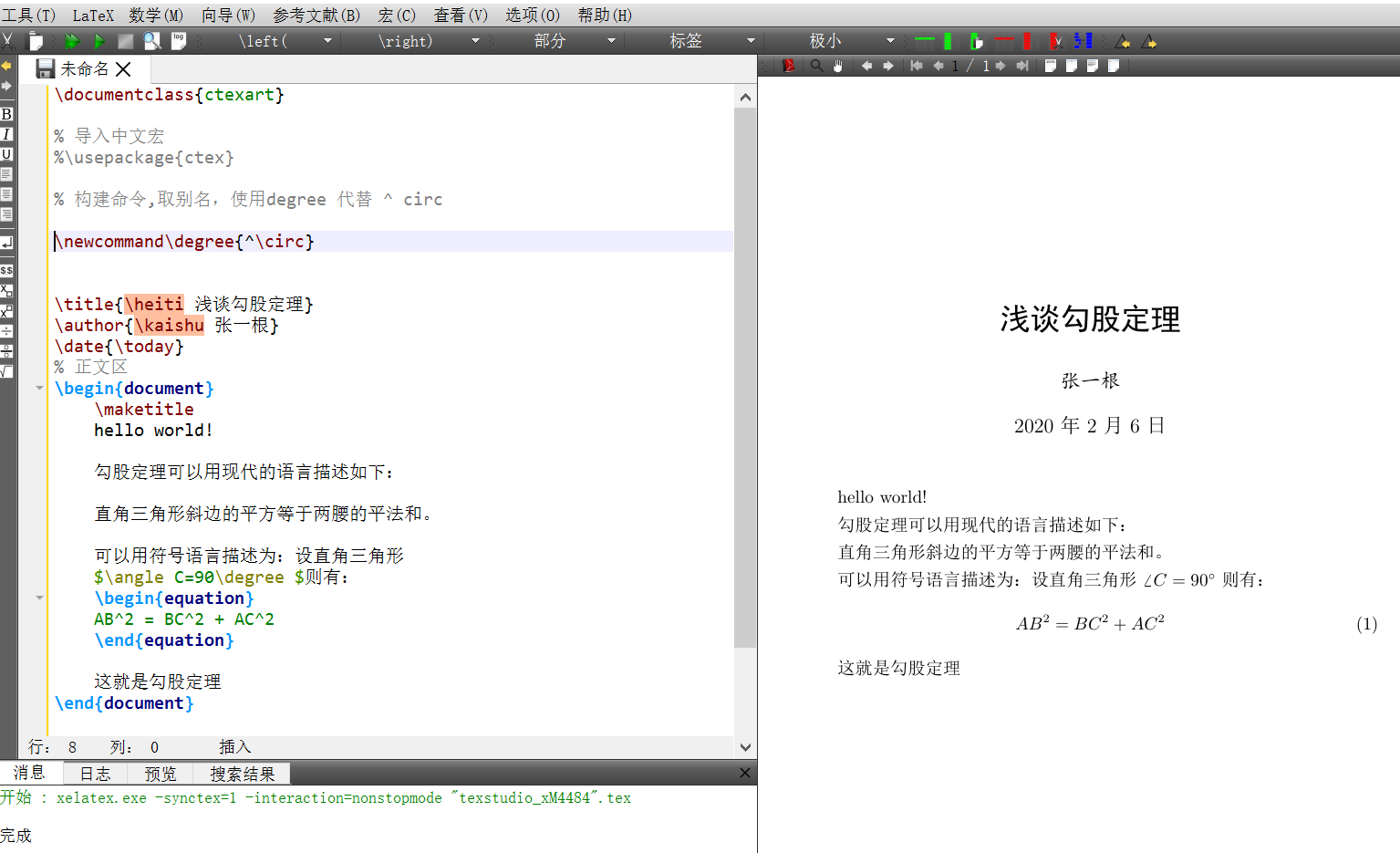
Task: Apply bold with the B sidebar icon
Action: pos(7,114)
